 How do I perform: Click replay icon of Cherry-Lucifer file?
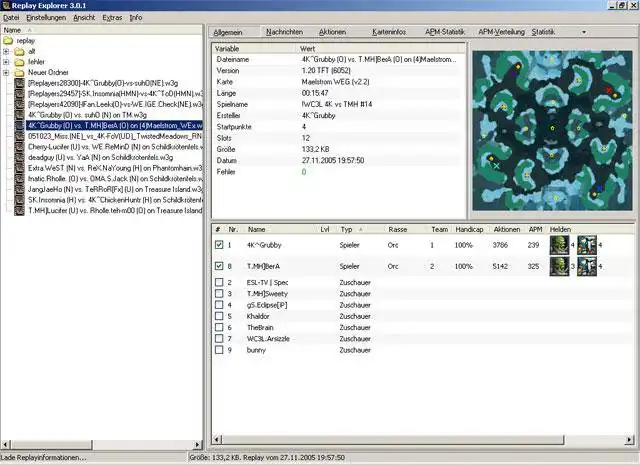click(20, 147)
